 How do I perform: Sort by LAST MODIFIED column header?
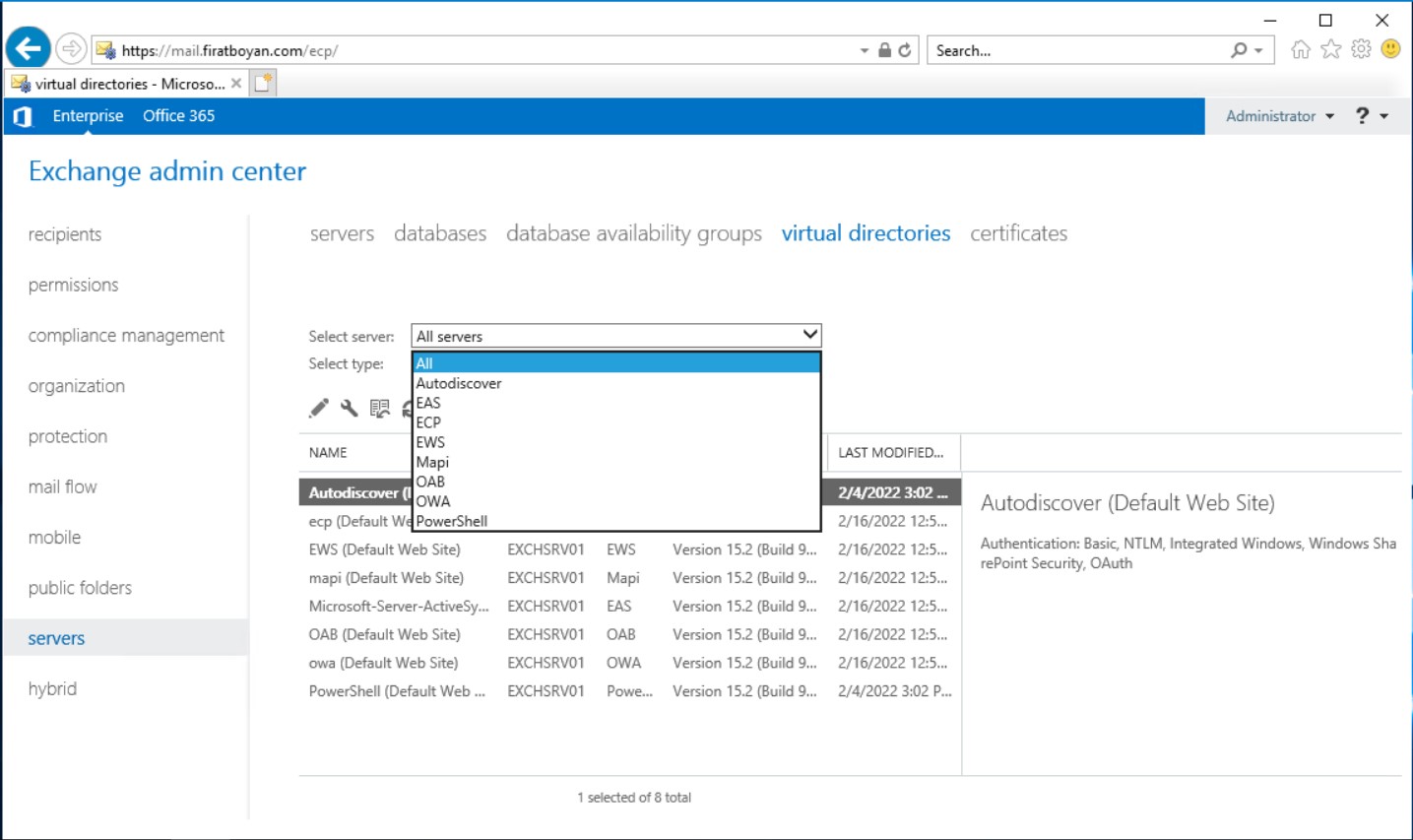tap(891, 453)
